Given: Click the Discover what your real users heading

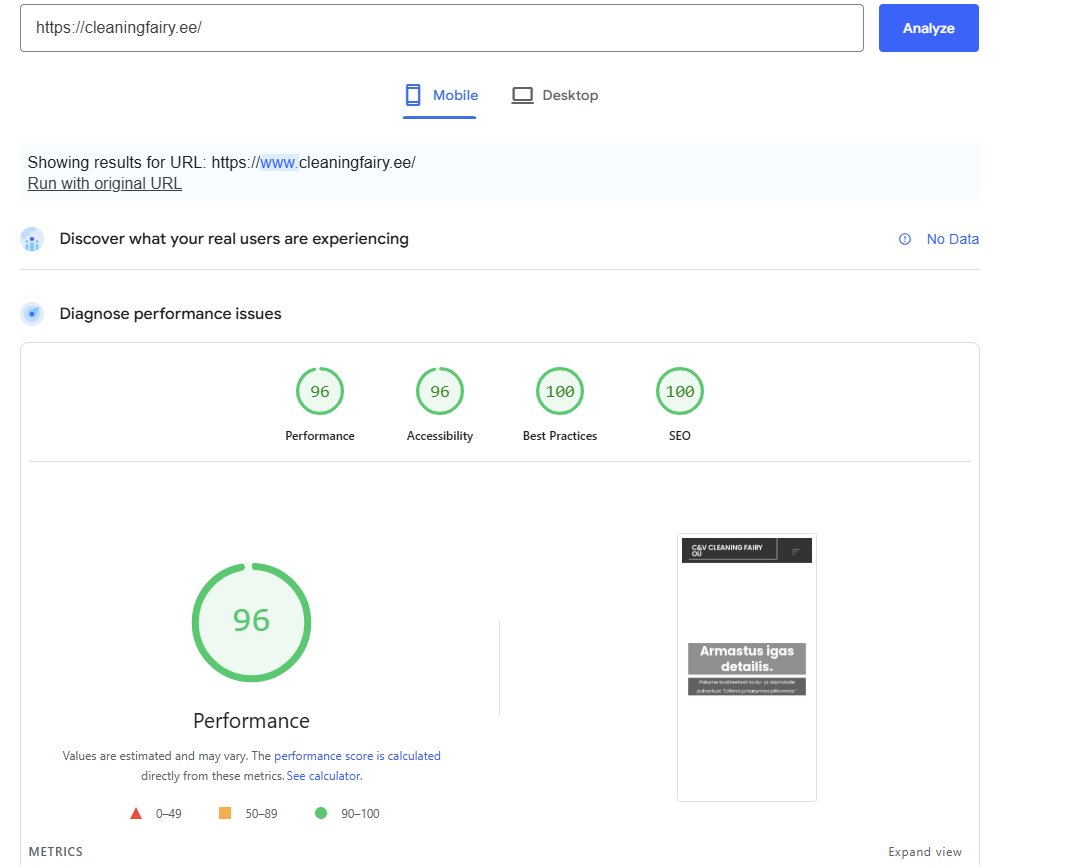Looking at the screenshot, I should (234, 239).
